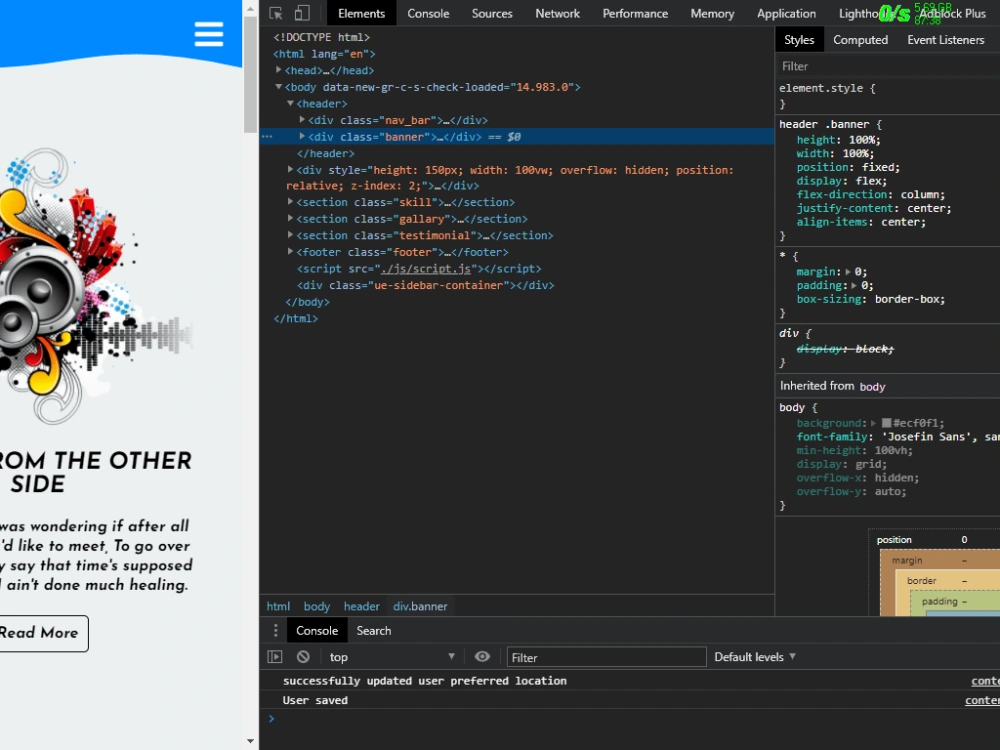Open the hamburger menu on the webpage
Screen dimensions: 1000x750
(x=209, y=34)
